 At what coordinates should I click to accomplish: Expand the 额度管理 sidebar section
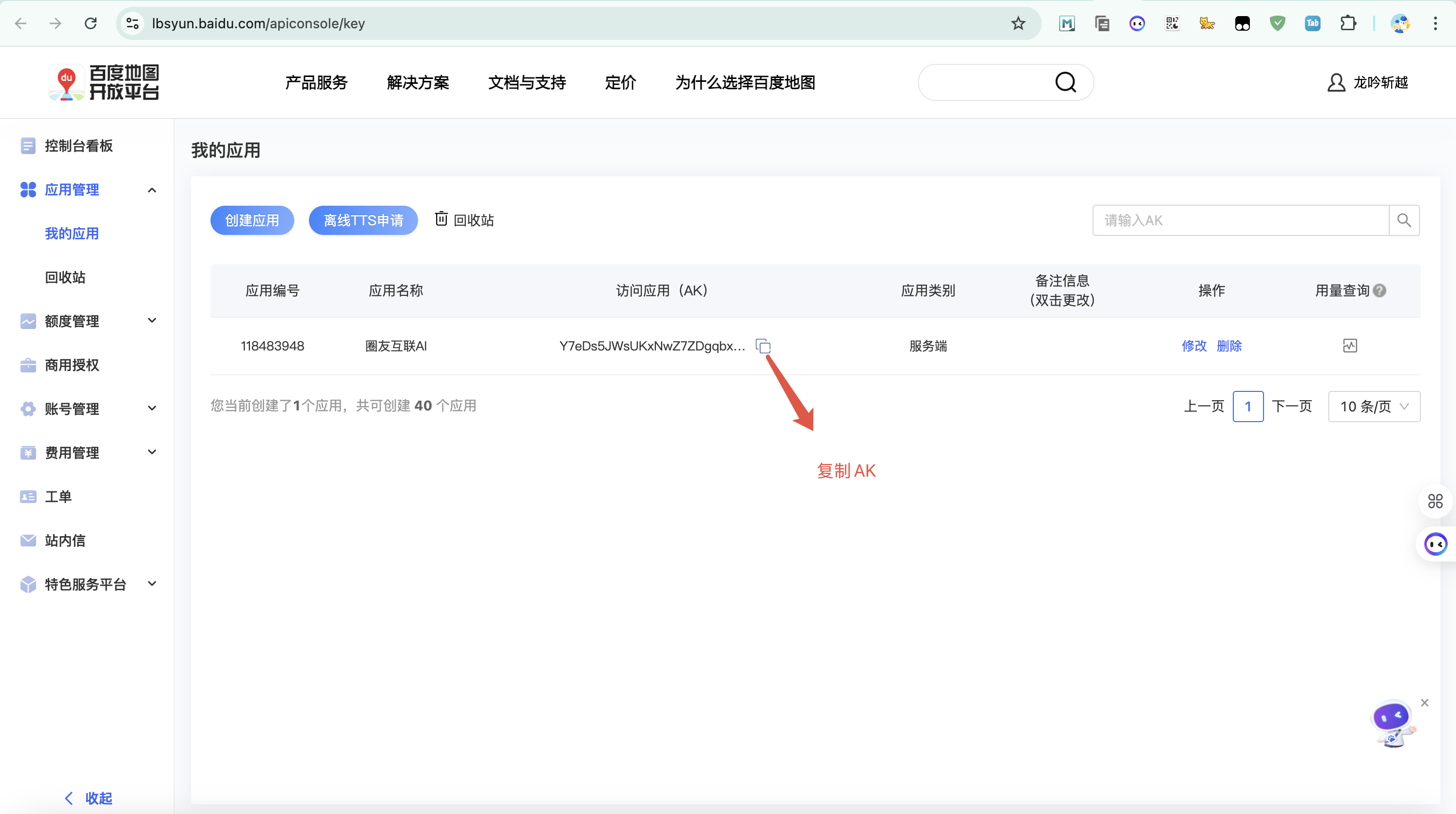tap(152, 321)
